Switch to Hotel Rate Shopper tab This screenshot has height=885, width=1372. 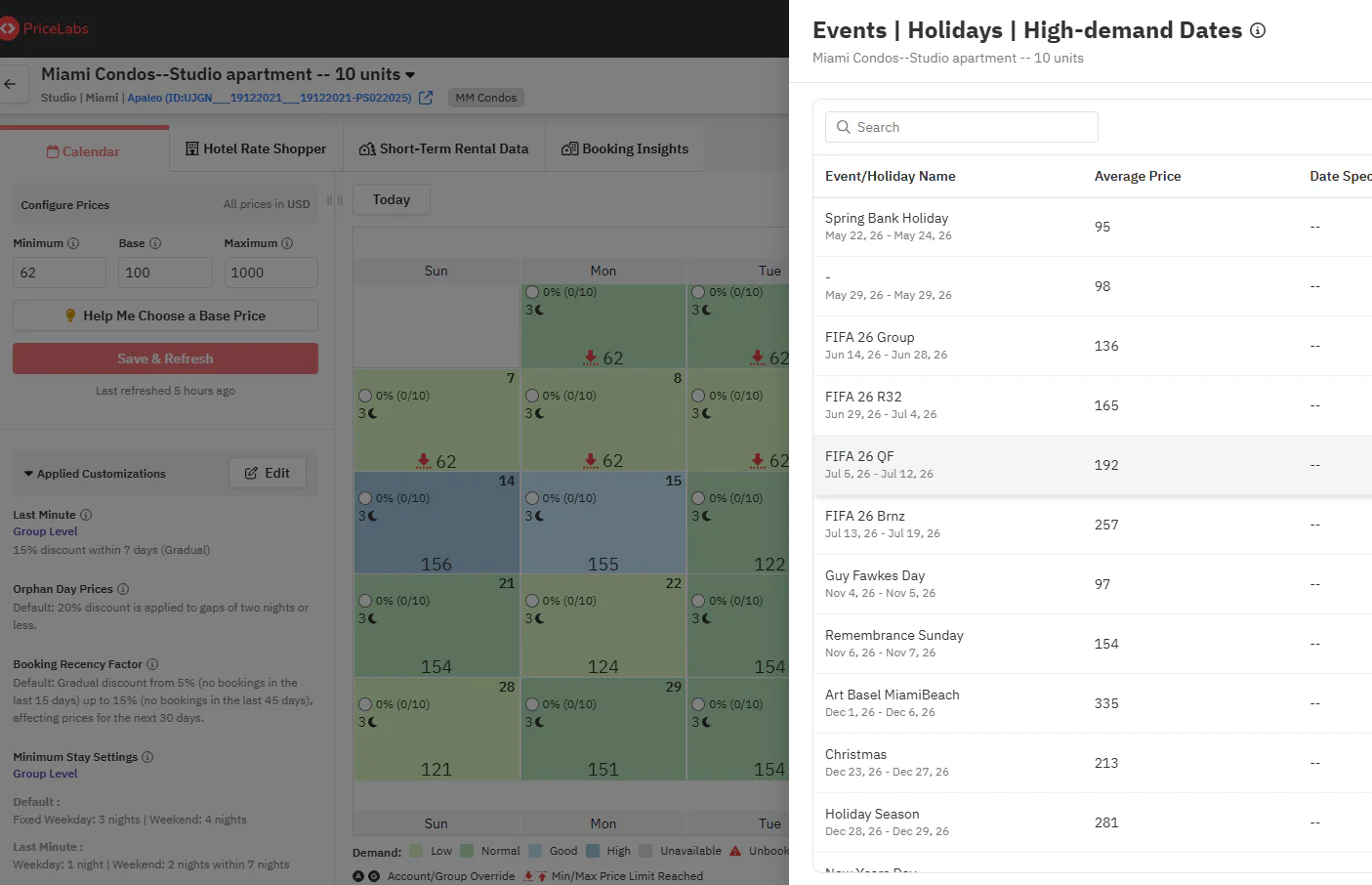pyautogui.click(x=256, y=148)
